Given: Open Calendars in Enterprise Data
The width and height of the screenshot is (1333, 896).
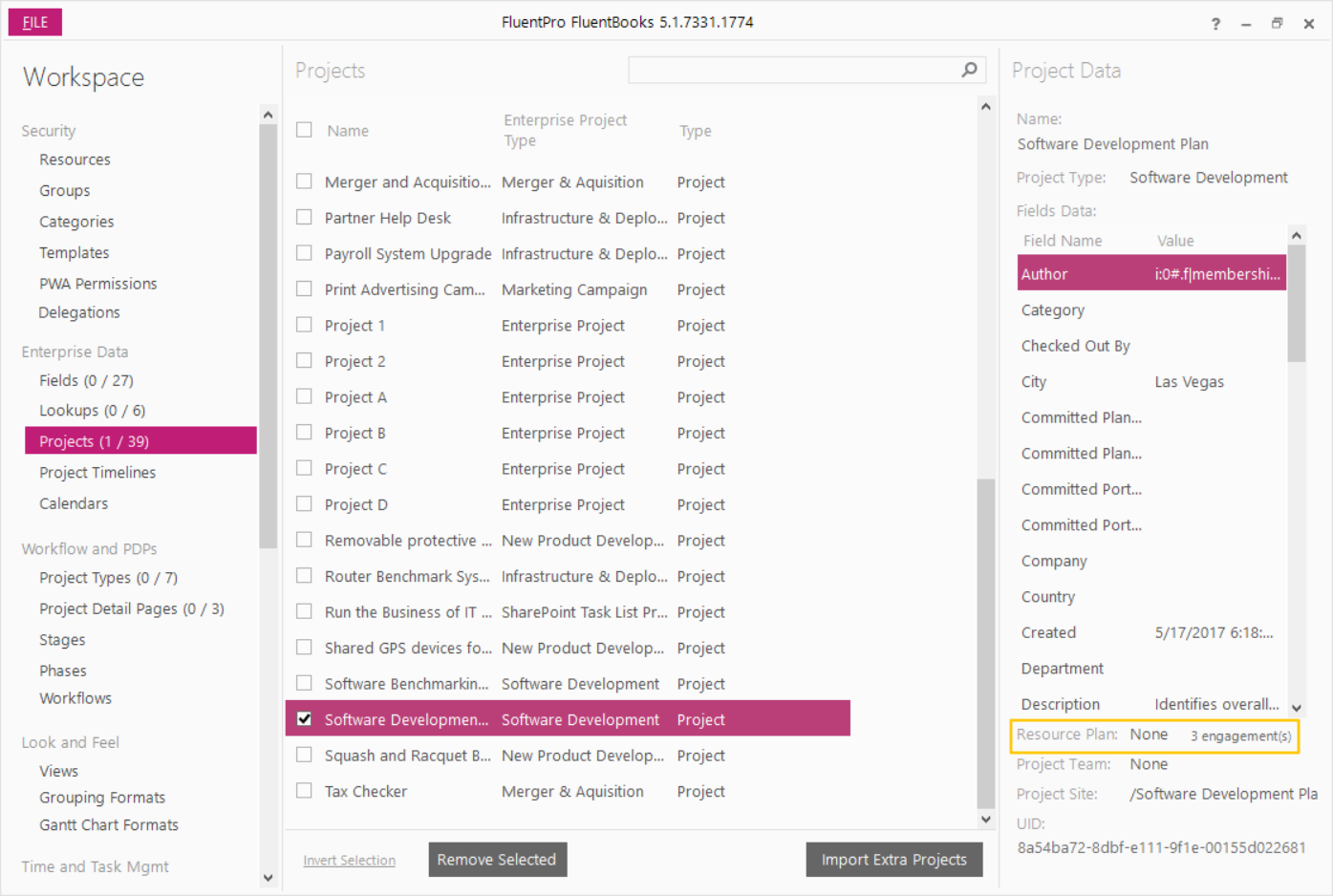Looking at the screenshot, I should (74, 503).
